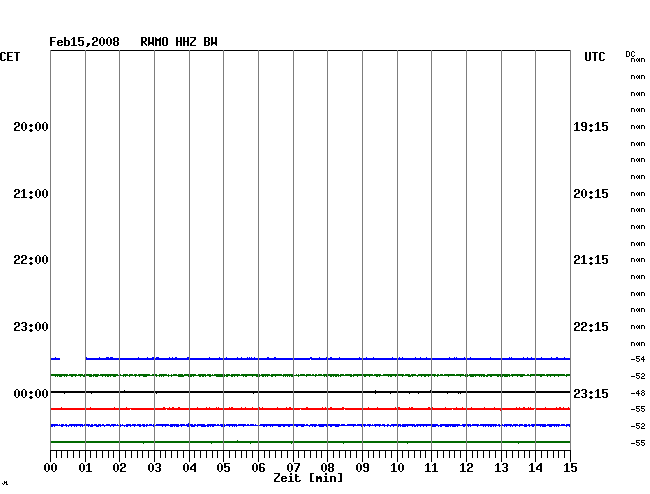Click minute tick label "11"

(x=432, y=468)
